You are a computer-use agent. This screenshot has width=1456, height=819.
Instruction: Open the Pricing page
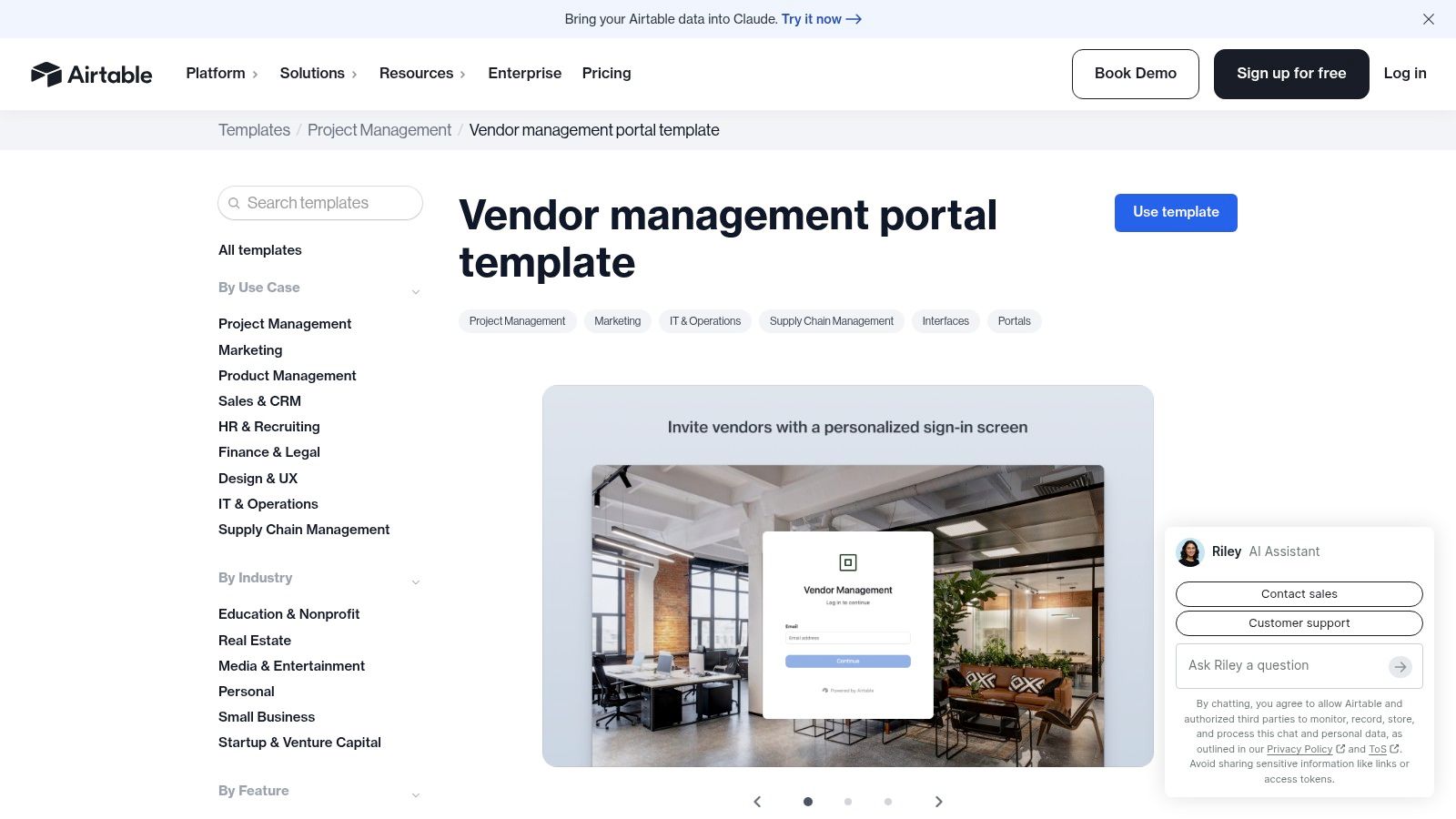606,74
